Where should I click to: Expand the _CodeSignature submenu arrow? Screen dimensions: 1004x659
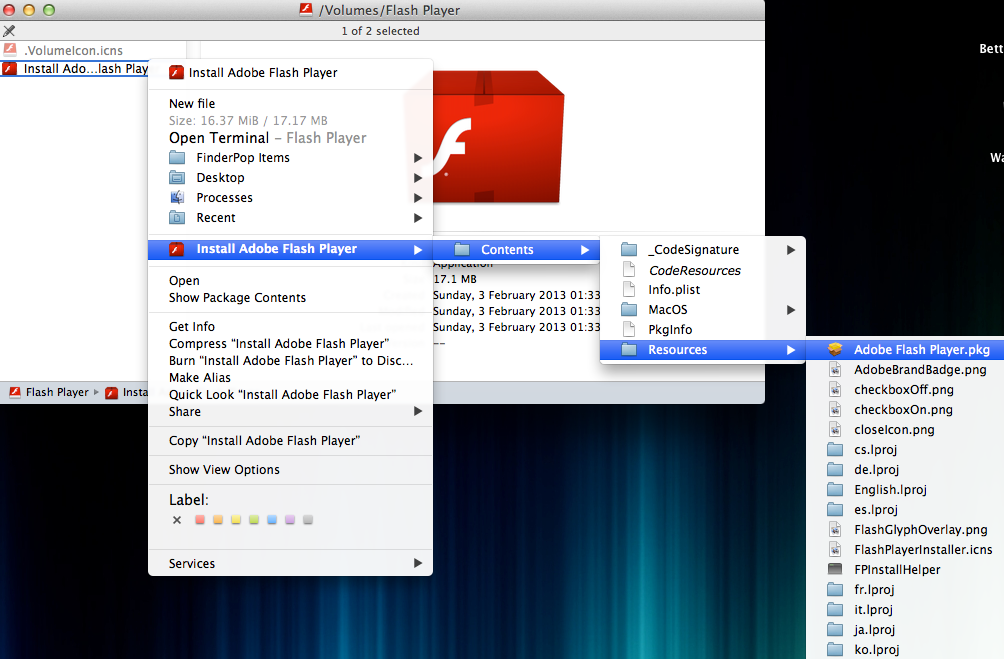(791, 250)
